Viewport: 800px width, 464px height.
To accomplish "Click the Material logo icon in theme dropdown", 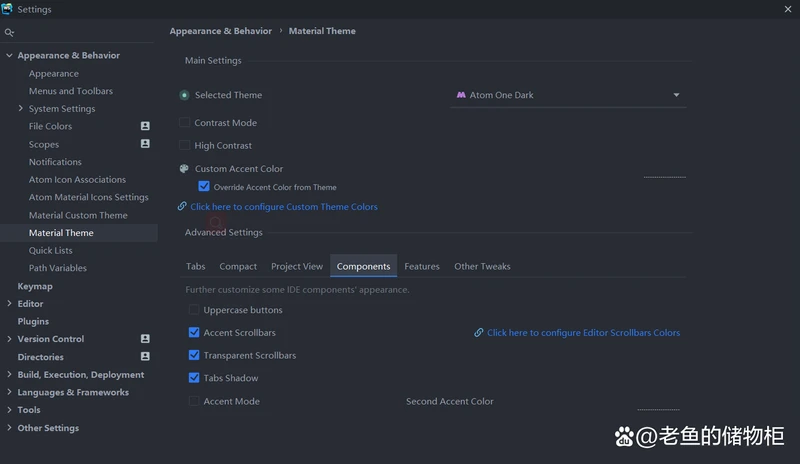I will pos(461,95).
